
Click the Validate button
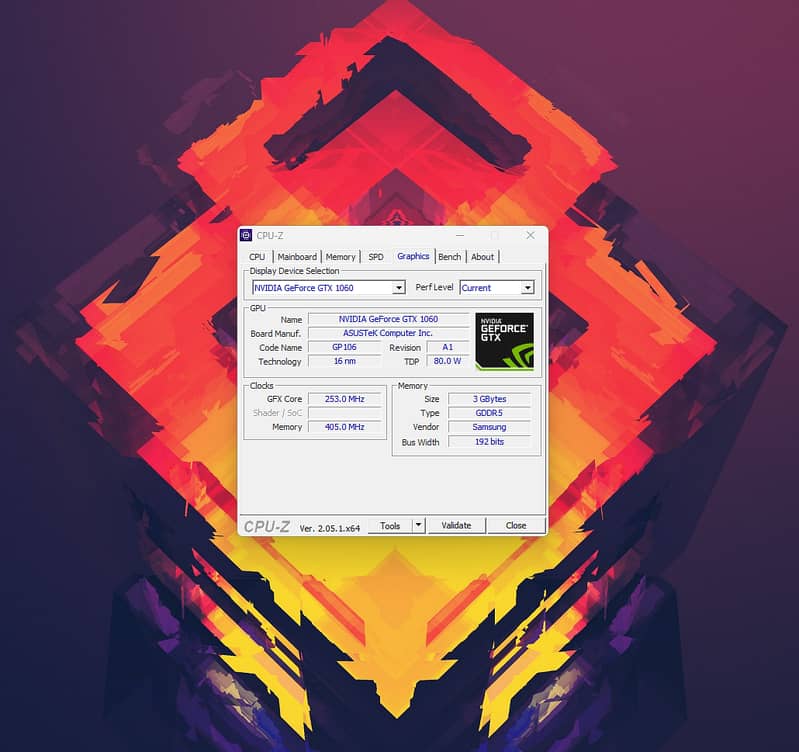(456, 525)
